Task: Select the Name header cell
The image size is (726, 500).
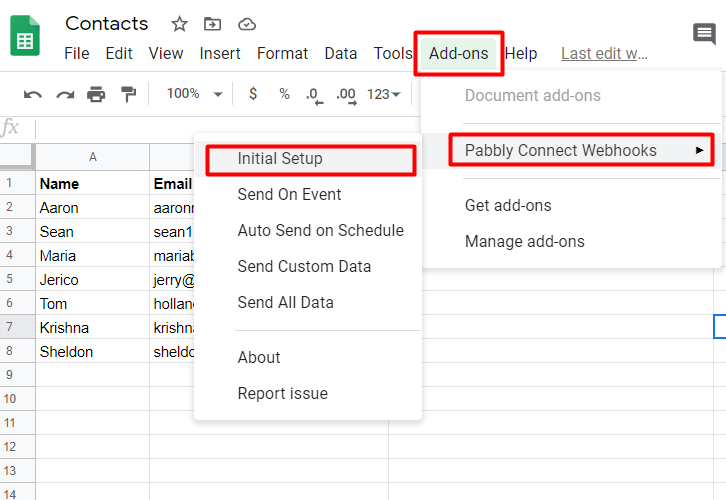Action: click(x=93, y=183)
